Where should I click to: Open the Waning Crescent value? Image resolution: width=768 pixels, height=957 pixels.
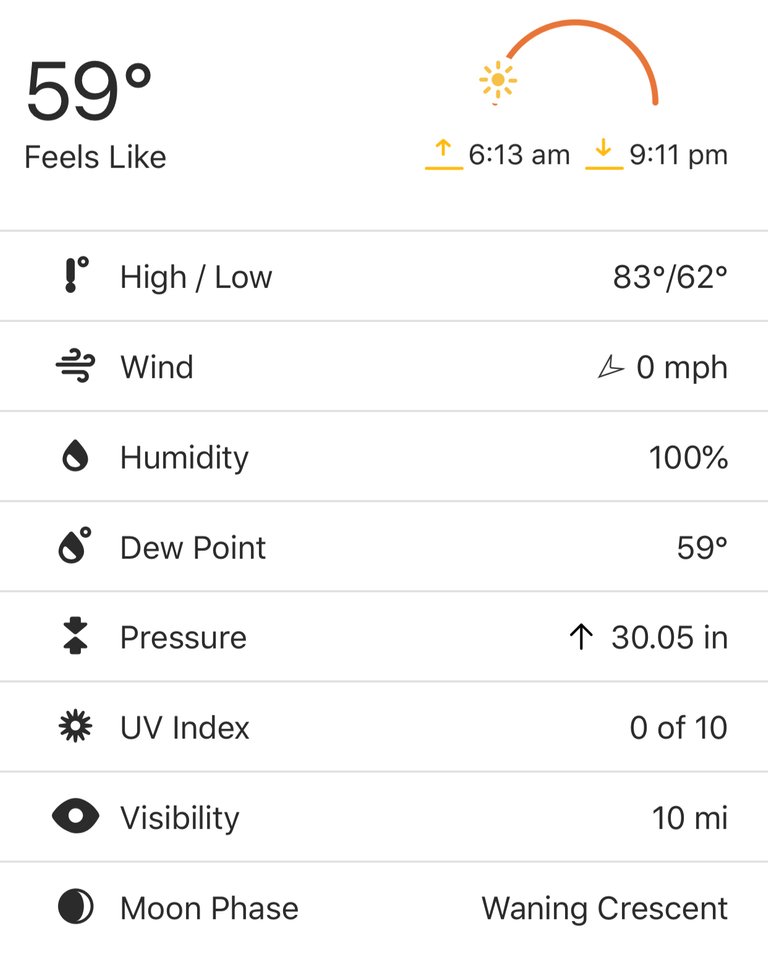(x=604, y=908)
